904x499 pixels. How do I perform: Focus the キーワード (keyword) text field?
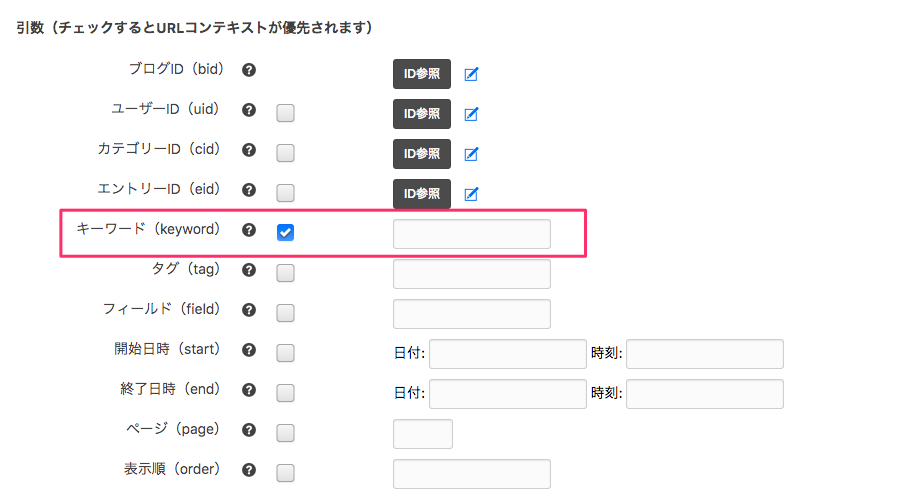472,234
